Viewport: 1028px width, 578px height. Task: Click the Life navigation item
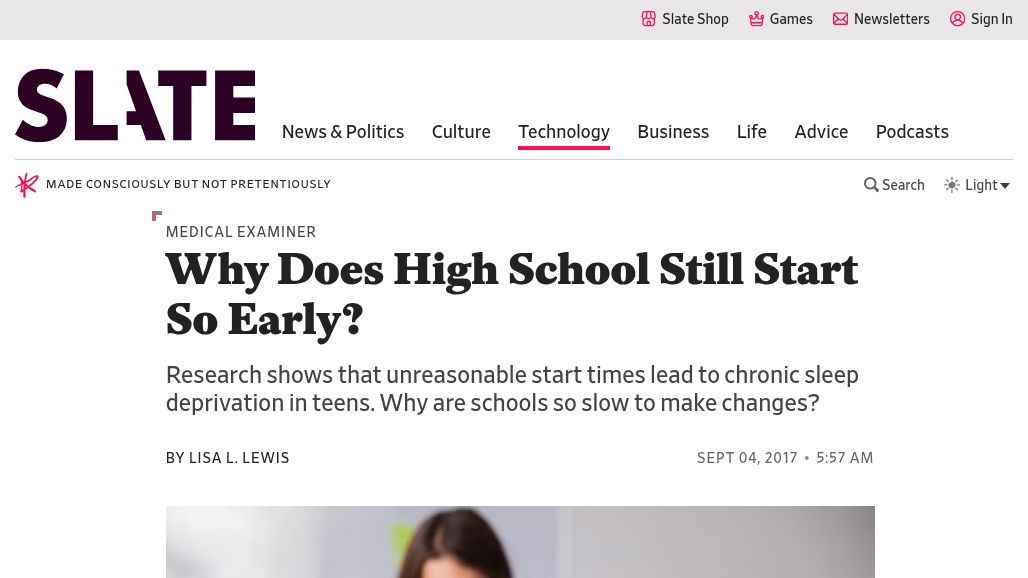click(x=752, y=132)
